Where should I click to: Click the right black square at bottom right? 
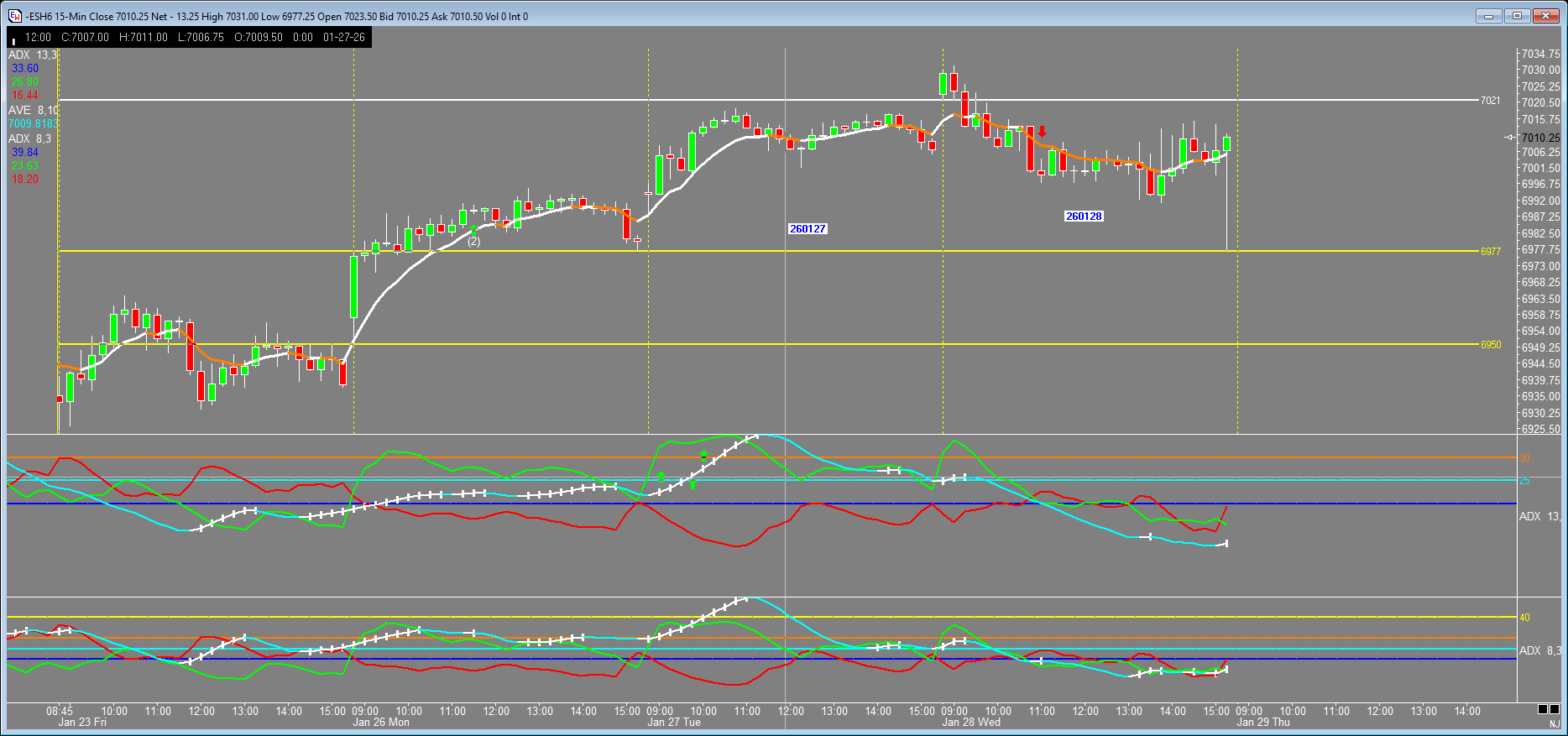click(1555, 710)
